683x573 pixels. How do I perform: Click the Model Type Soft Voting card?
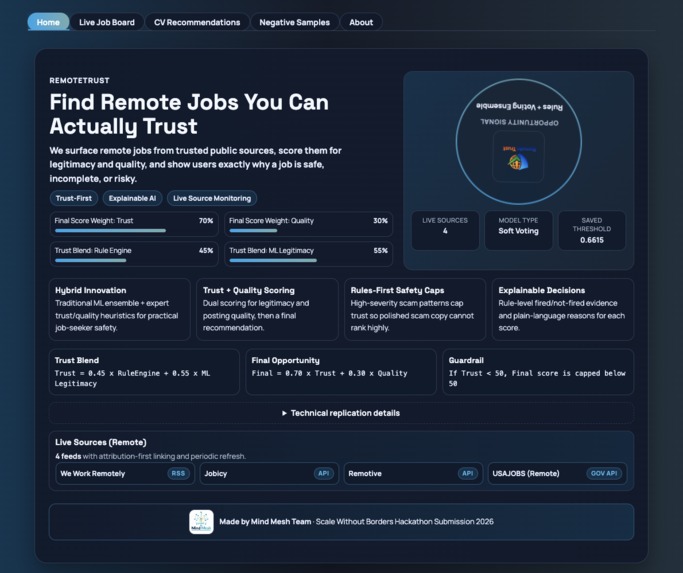(x=518, y=231)
